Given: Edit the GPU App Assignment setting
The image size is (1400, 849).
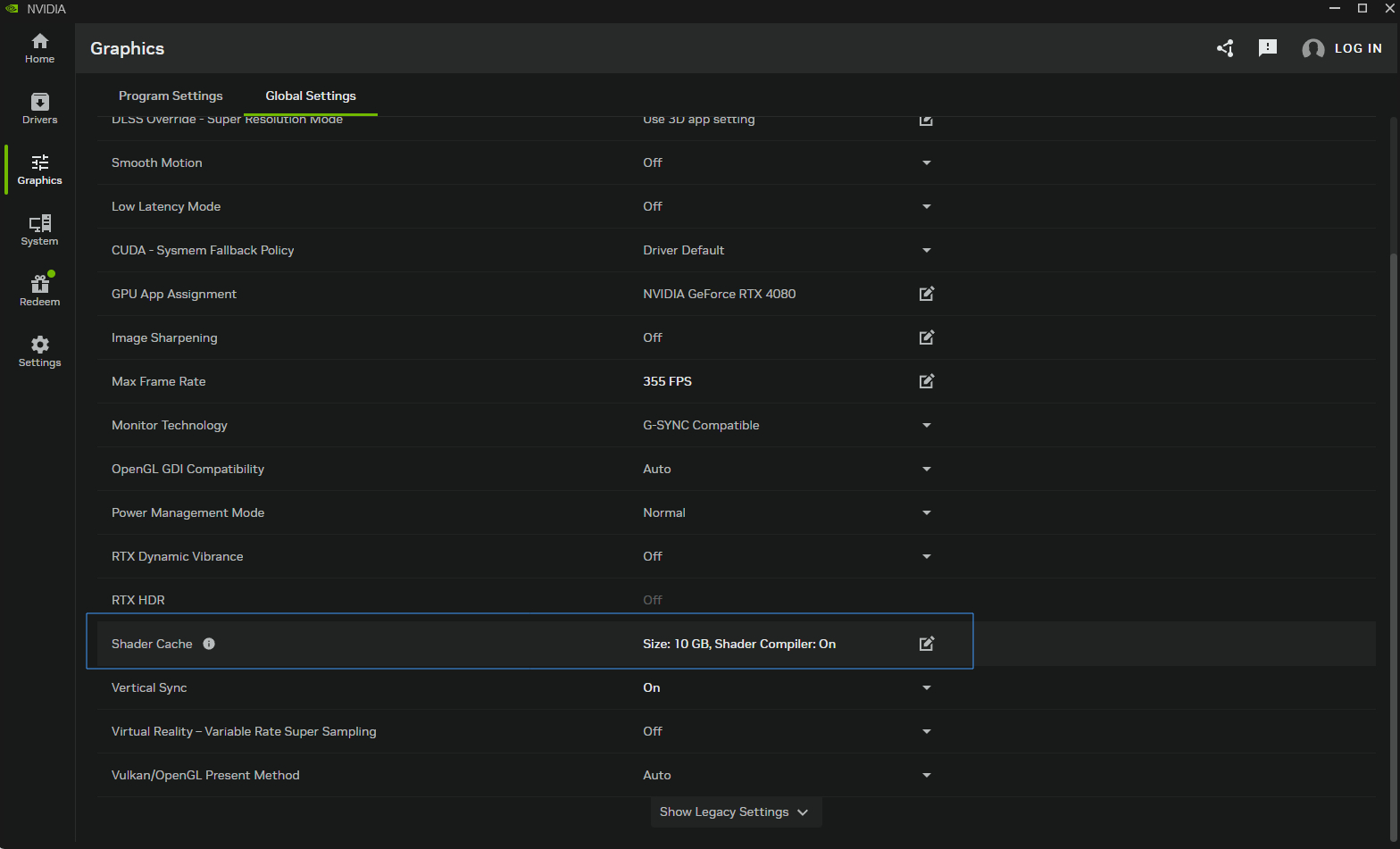Looking at the screenshot, I should point(927,294).
